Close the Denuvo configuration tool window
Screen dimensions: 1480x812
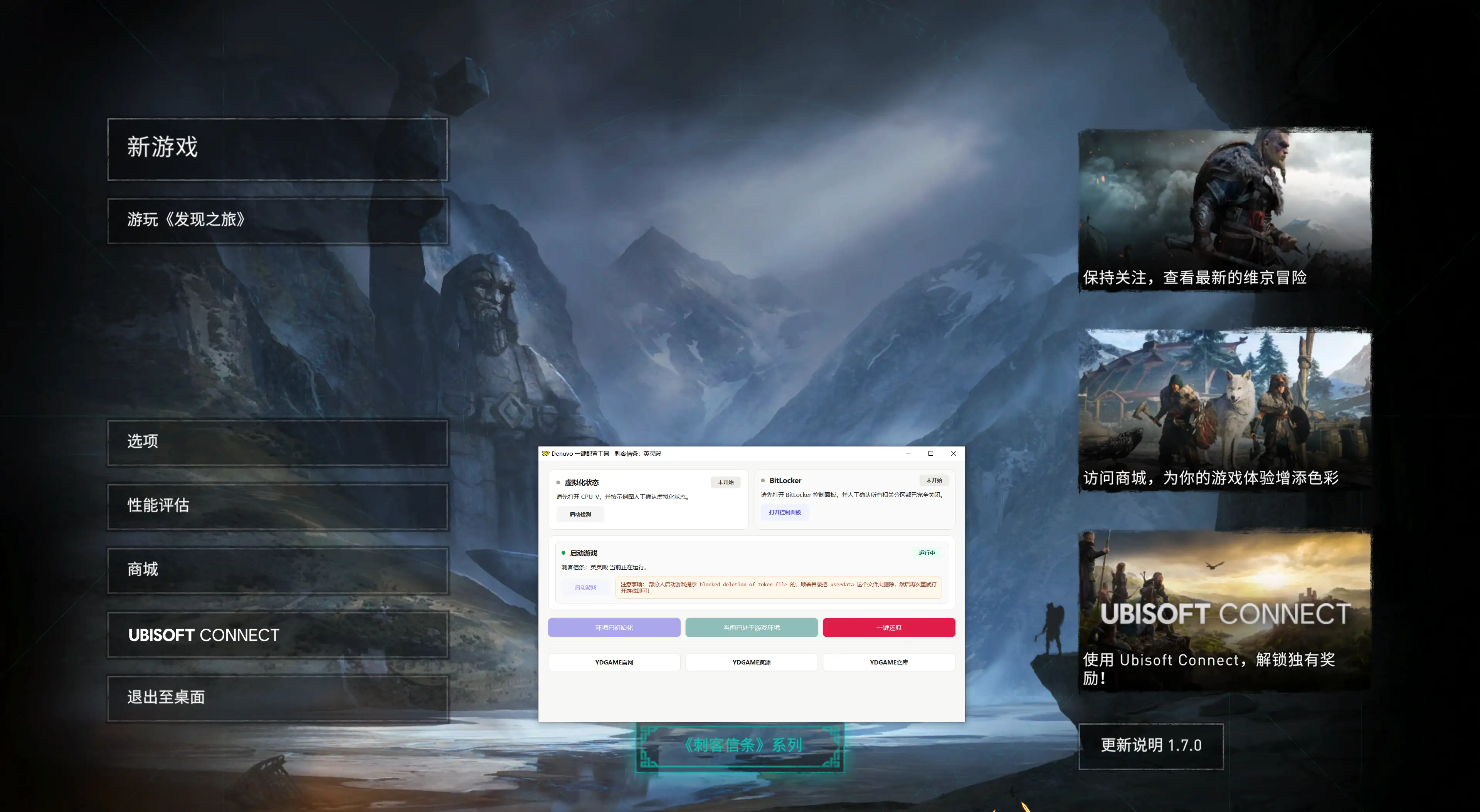tap(954, 454)
